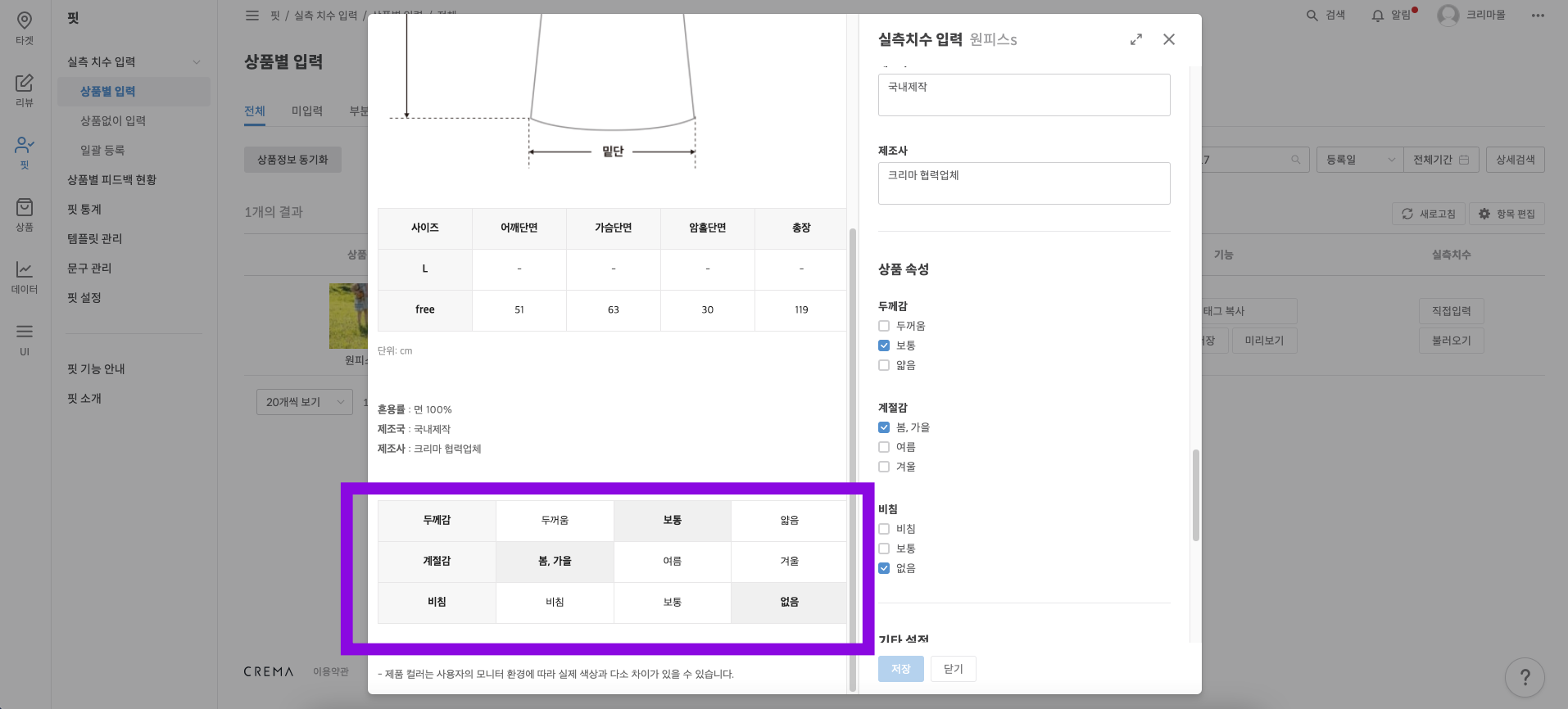Viewport: 1568px width, 709px height.
Task: Click the 미리보기 button
Action: 1264,341
